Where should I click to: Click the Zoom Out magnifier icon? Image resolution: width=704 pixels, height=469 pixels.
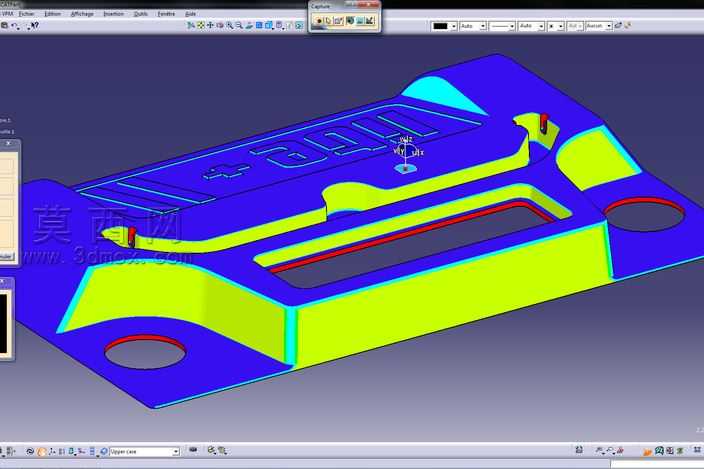click(239, 26)
